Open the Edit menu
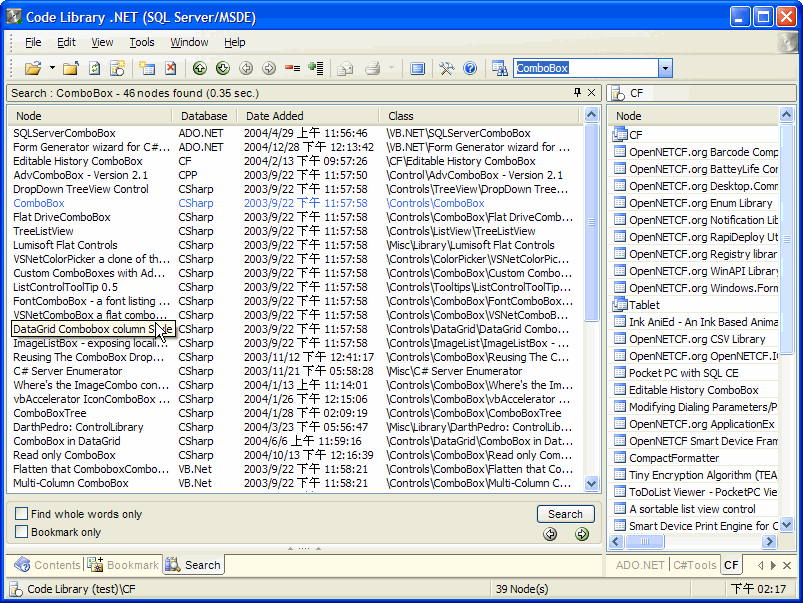 [x=66, y=42]
